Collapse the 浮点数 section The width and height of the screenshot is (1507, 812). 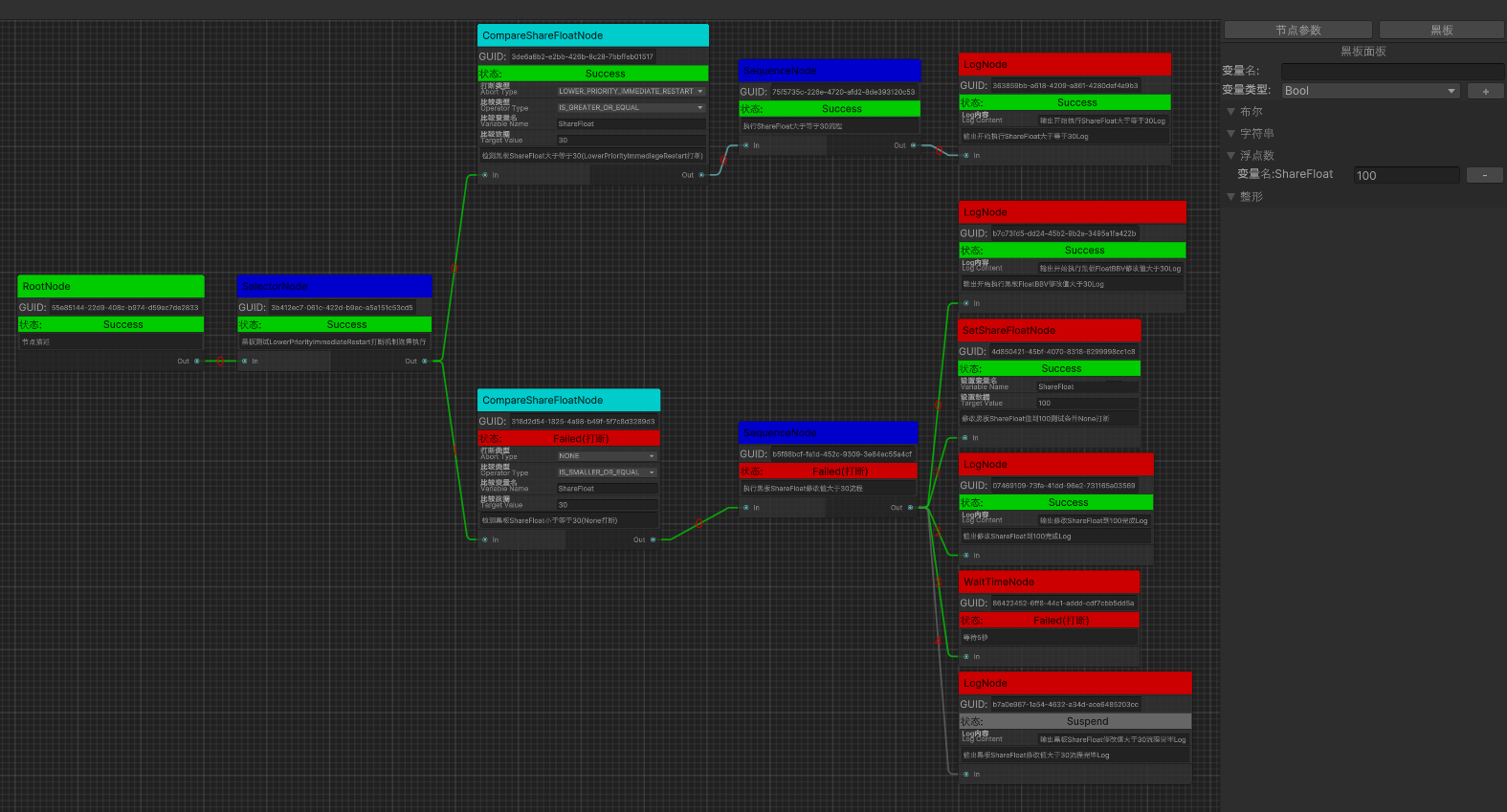1231,156
